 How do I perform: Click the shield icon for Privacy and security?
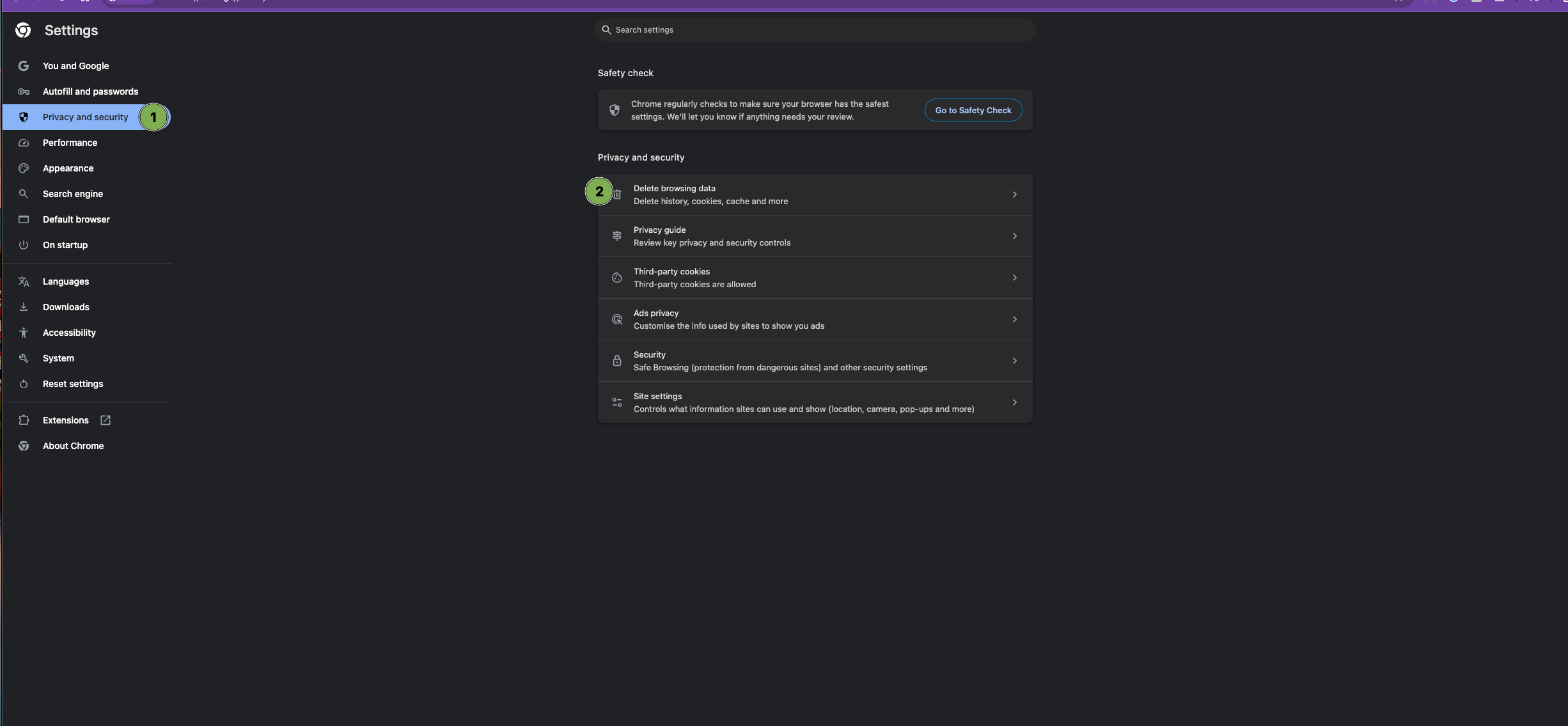(24, 117)
